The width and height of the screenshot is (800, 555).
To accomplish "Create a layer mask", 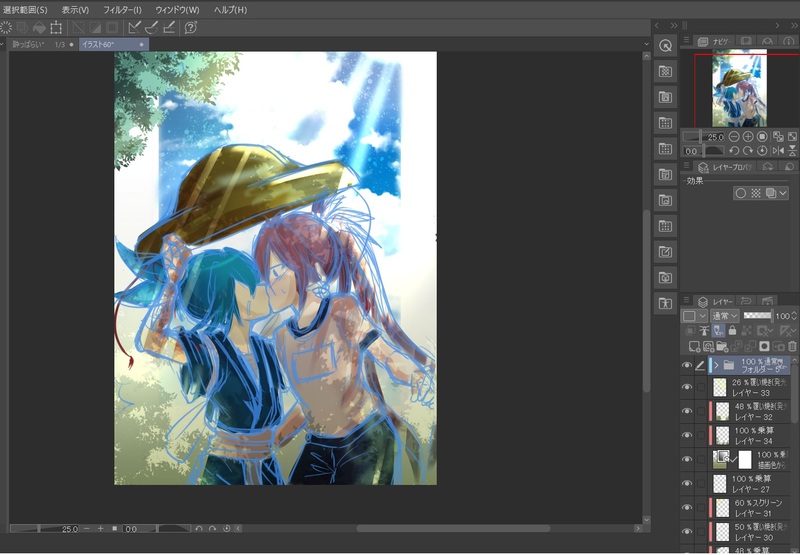I will [x=764, y=347].
